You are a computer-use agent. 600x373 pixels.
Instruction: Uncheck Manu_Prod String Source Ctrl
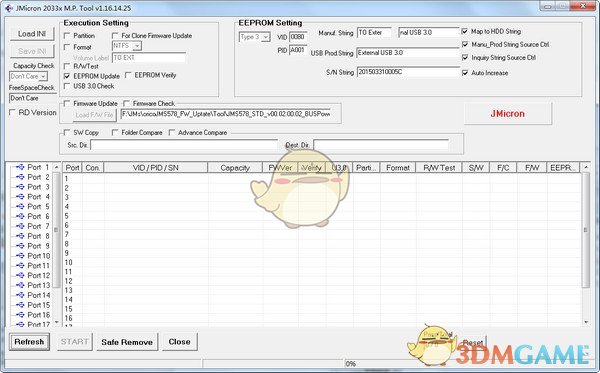465,44
